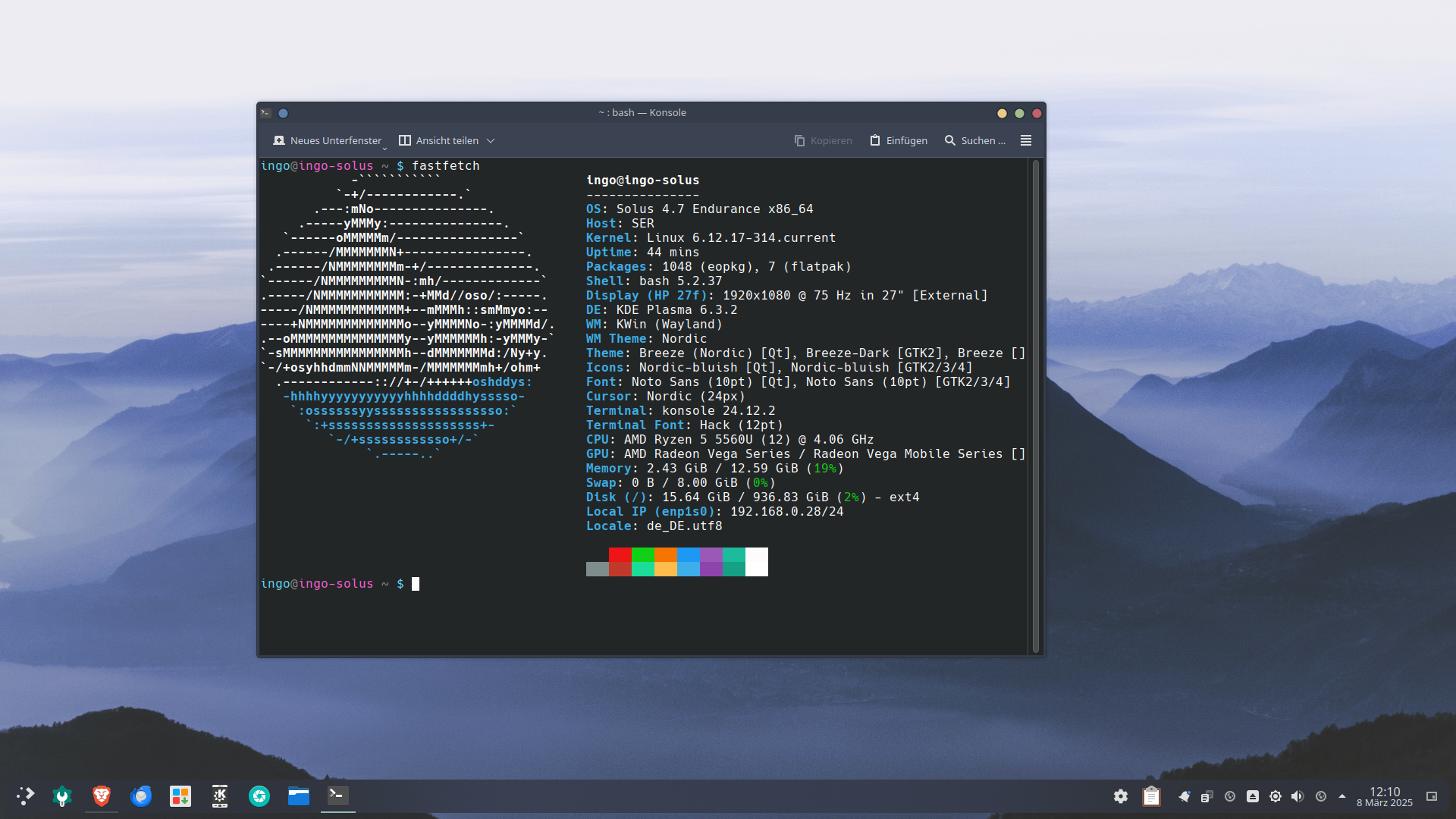1456x819 pixels.
Task: Toggle show desktop peek button
Action: (x=1432, y=796)
